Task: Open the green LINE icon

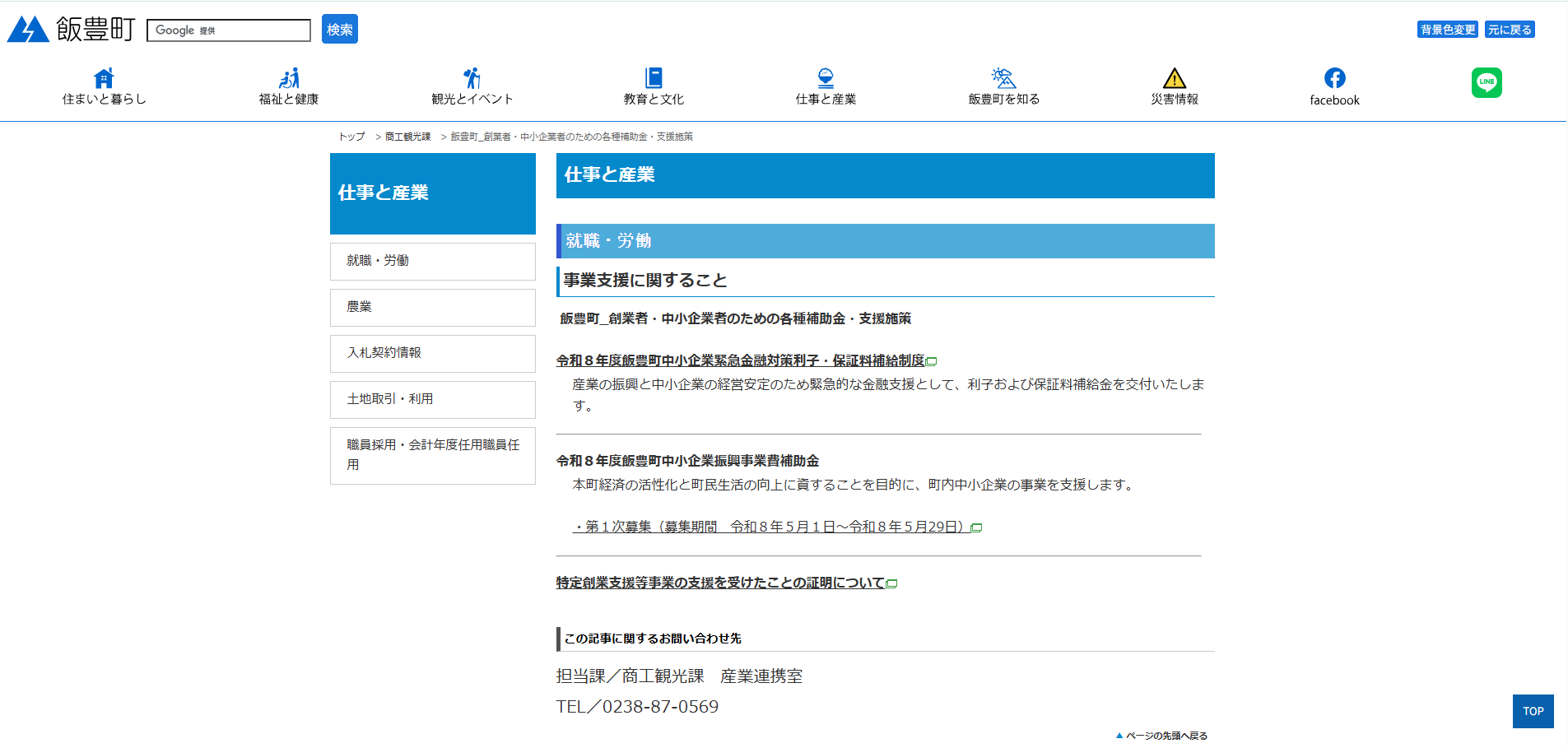Action: [1487, 82]
